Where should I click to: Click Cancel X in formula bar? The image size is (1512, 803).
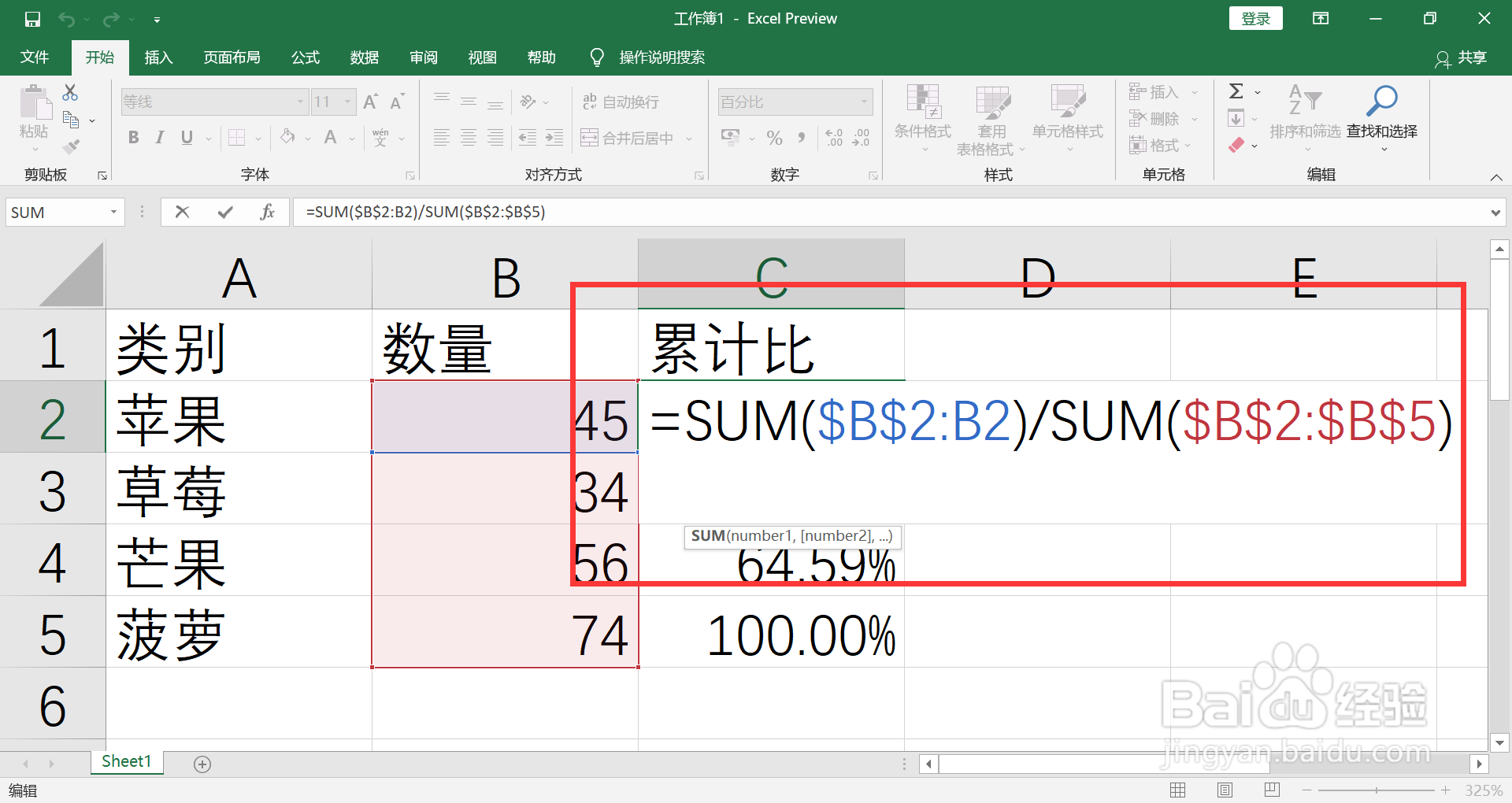[182, 212]
